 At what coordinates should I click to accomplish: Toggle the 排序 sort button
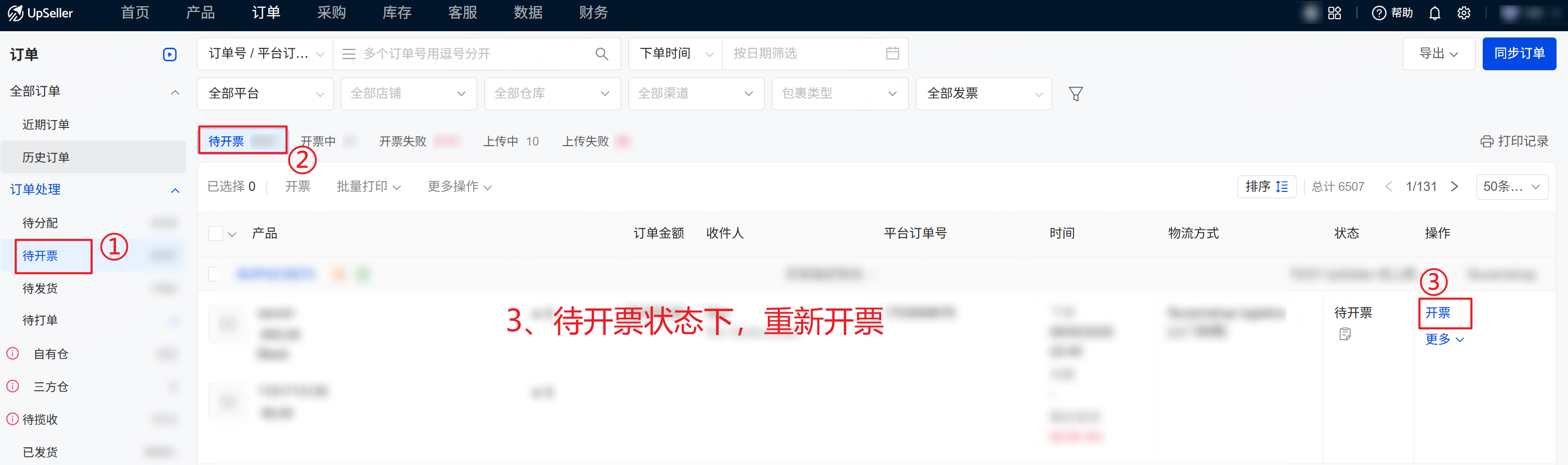pyautogui.click(x=1266, y=186)
